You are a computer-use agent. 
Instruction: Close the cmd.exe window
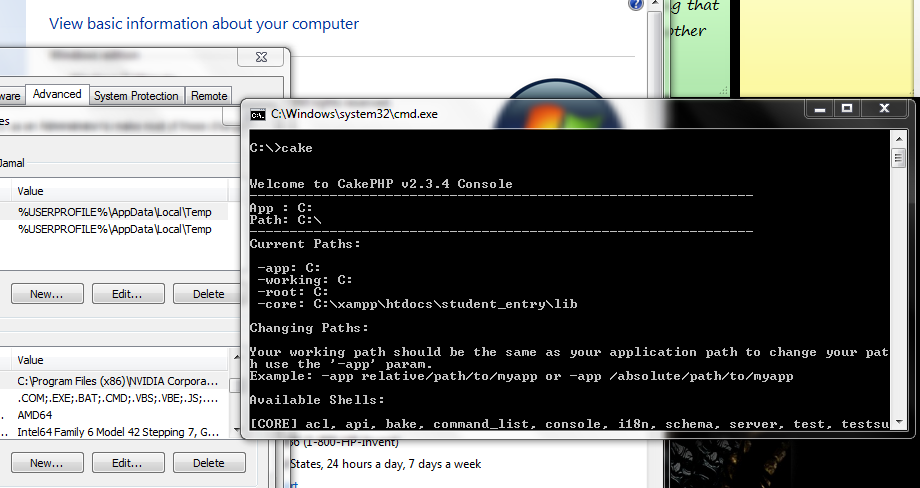click(x=884, y=109)
